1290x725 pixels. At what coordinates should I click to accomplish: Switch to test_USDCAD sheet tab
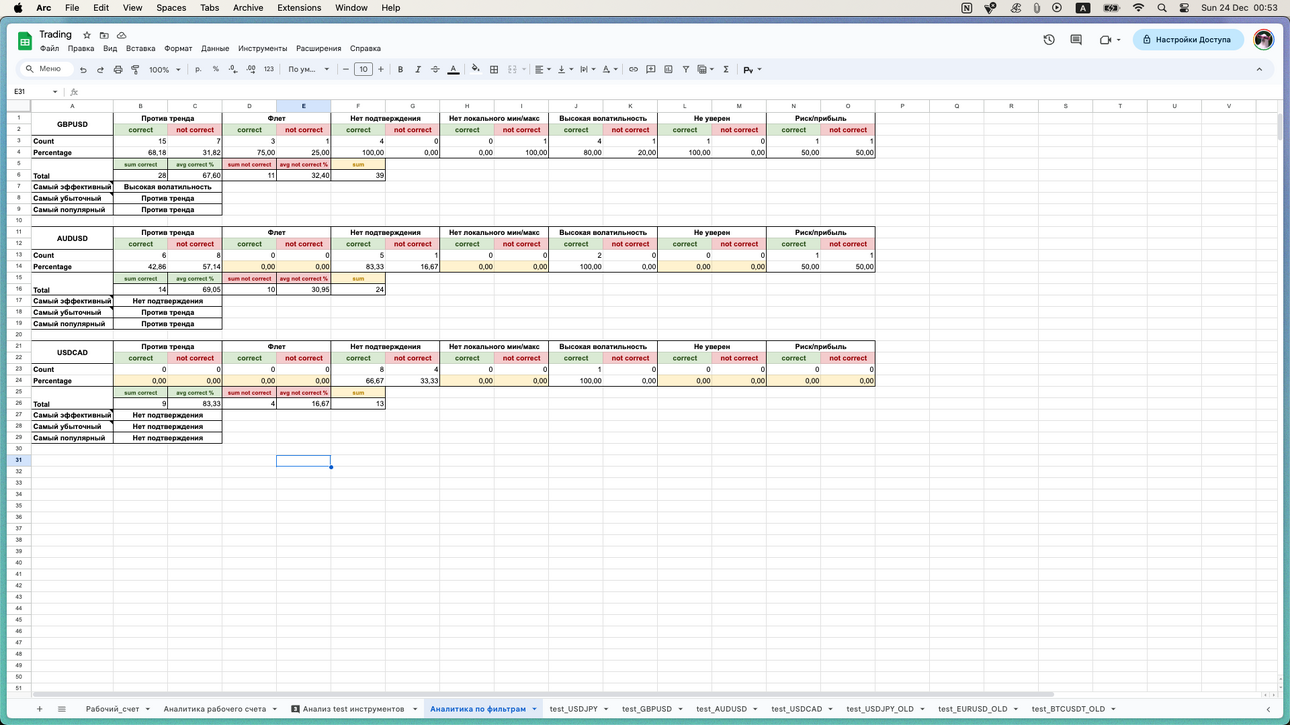tap(796, 709)
